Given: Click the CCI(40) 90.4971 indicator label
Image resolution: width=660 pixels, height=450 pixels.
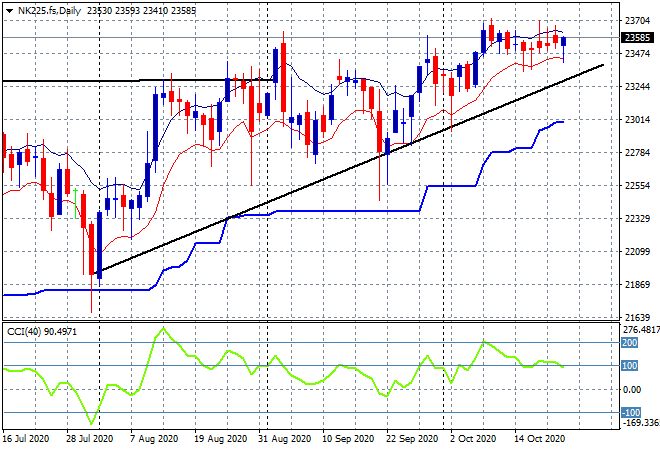Looking at the screenshot, I should 42,332.
